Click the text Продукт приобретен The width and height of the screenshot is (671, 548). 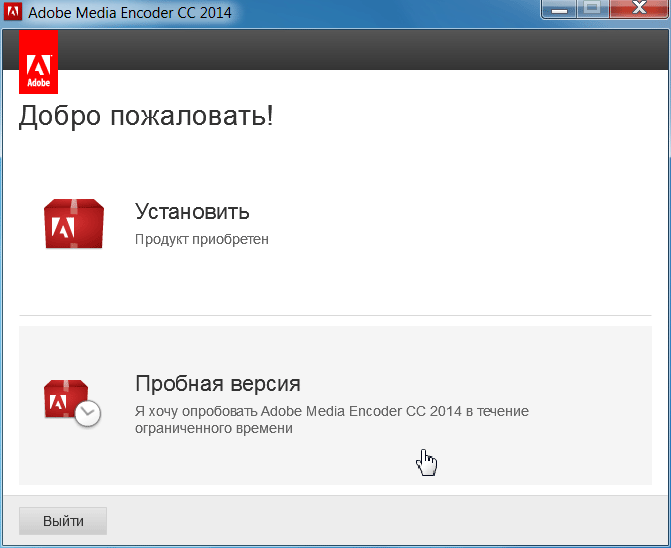point(202,239)
